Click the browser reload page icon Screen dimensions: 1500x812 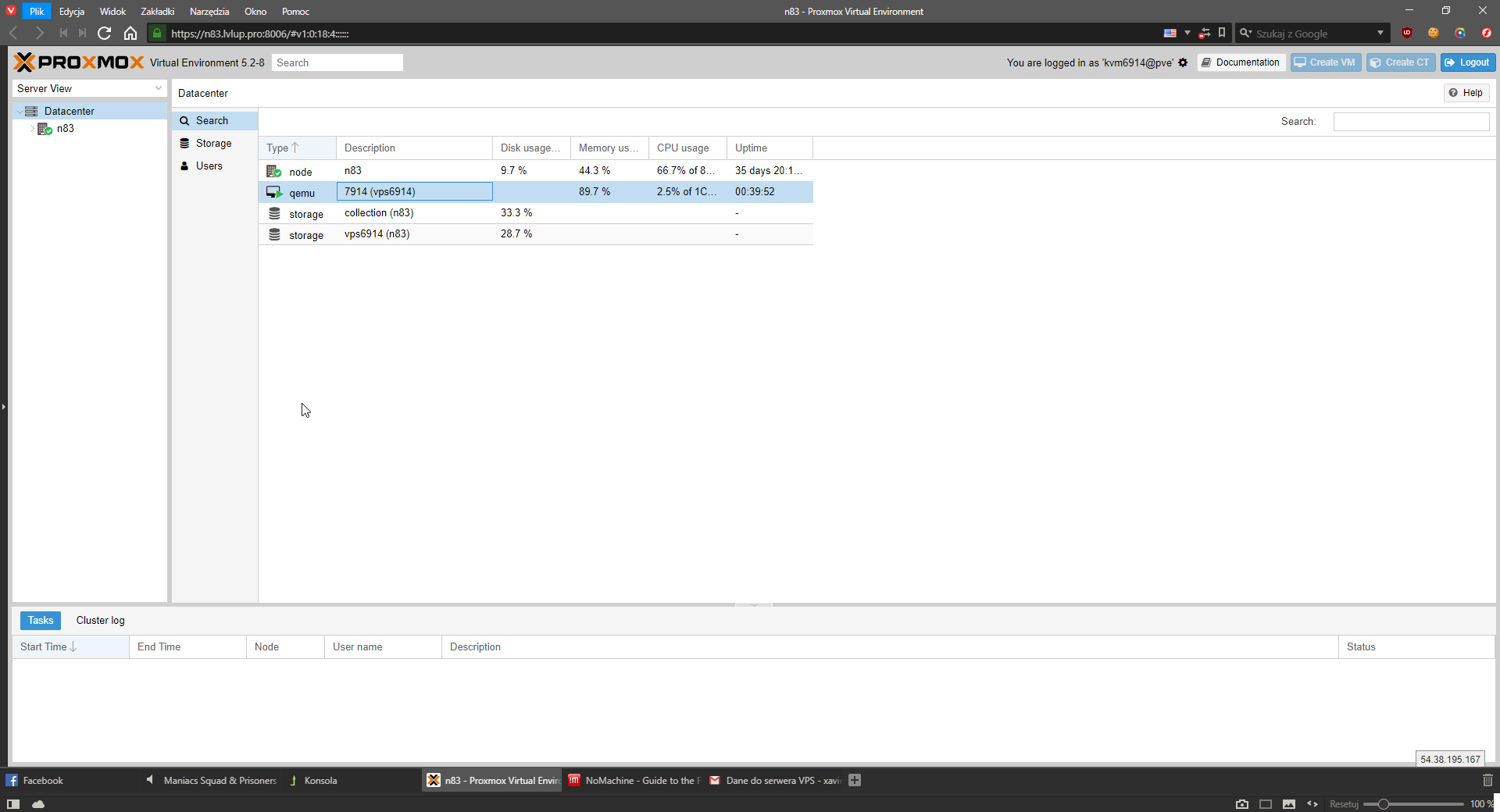[x=104, y=33]
